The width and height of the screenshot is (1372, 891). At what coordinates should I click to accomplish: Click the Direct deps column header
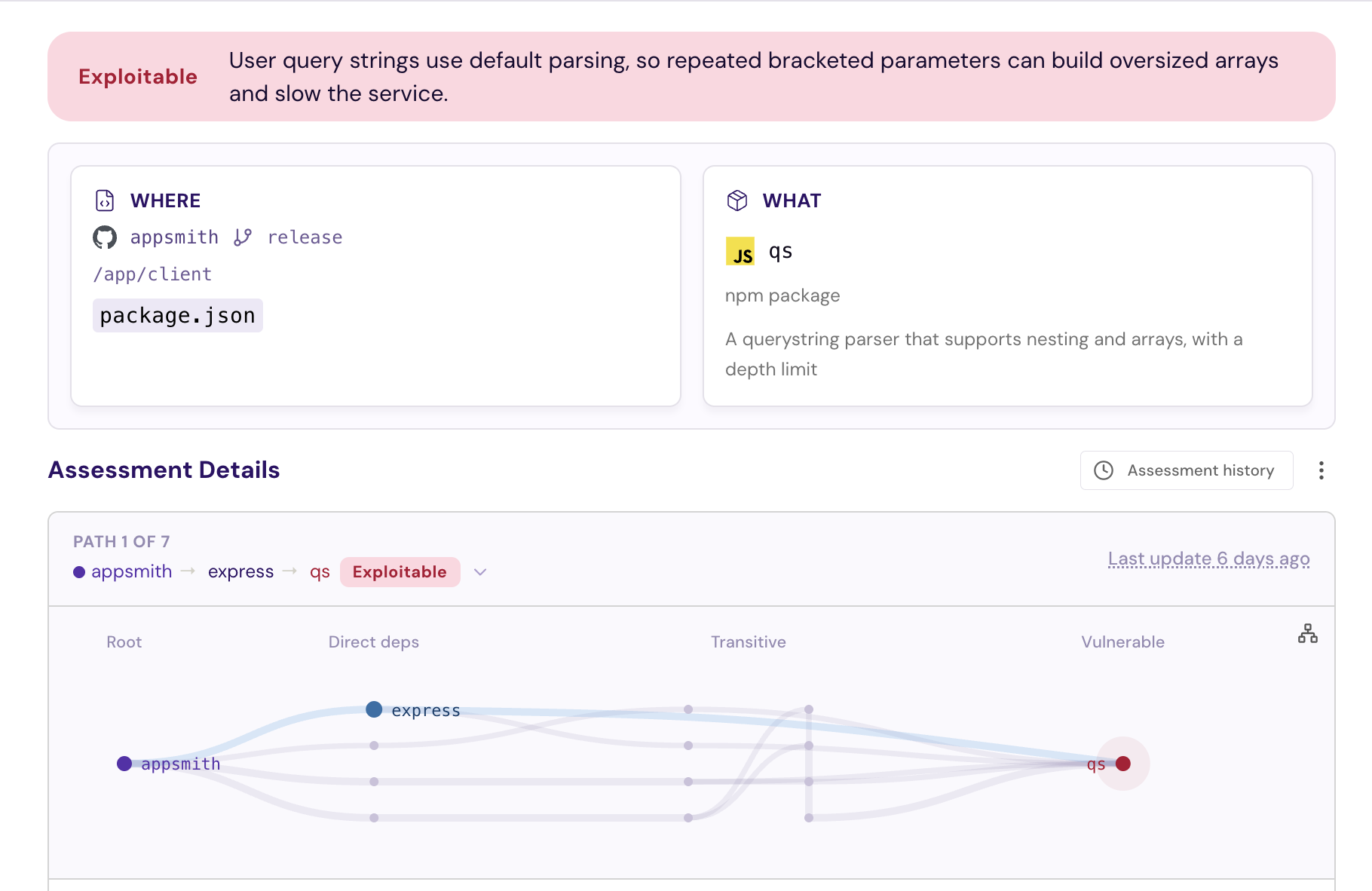(374, 642)
